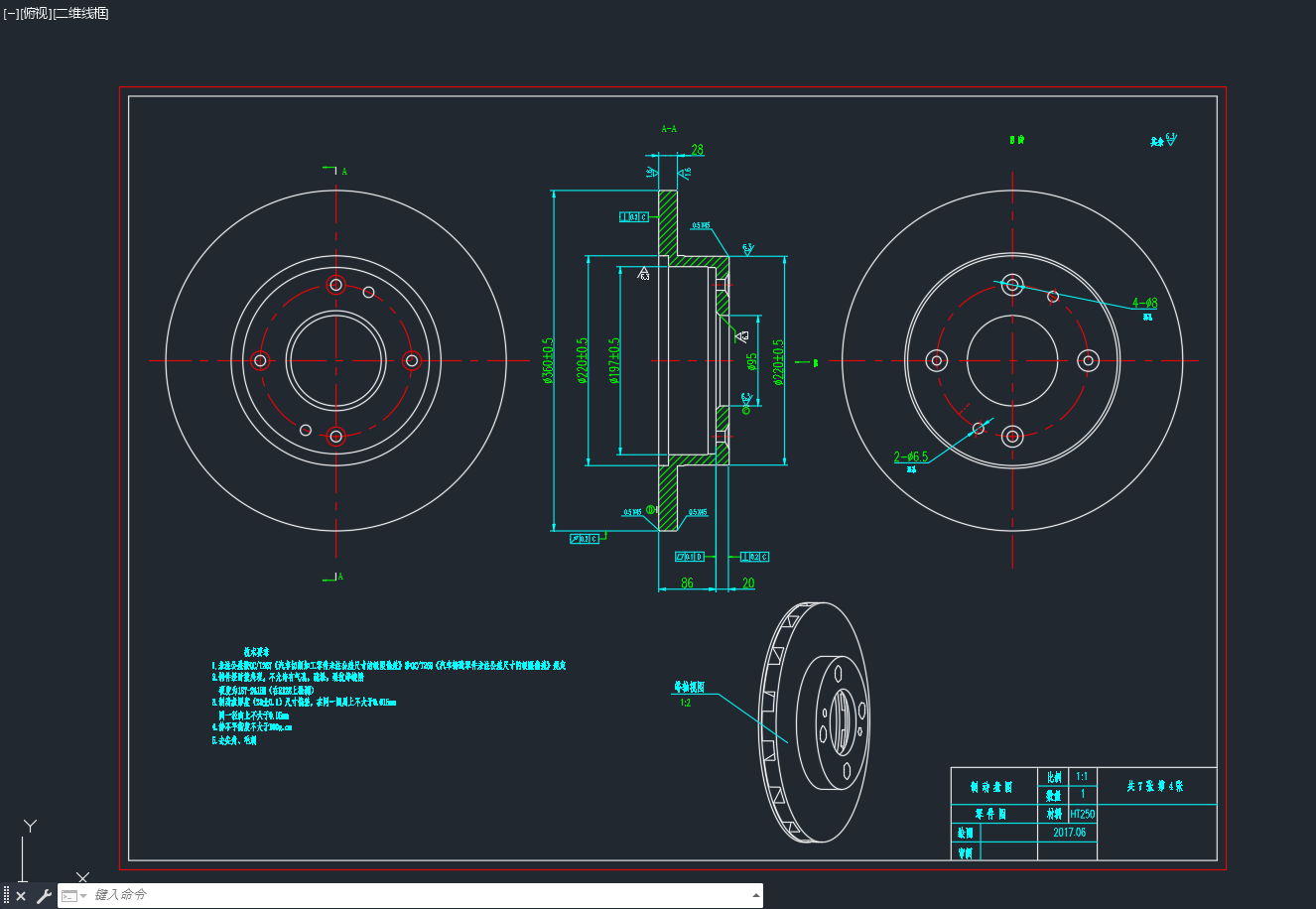Select the 1:1 scale value in title block

coord(1082,776)
